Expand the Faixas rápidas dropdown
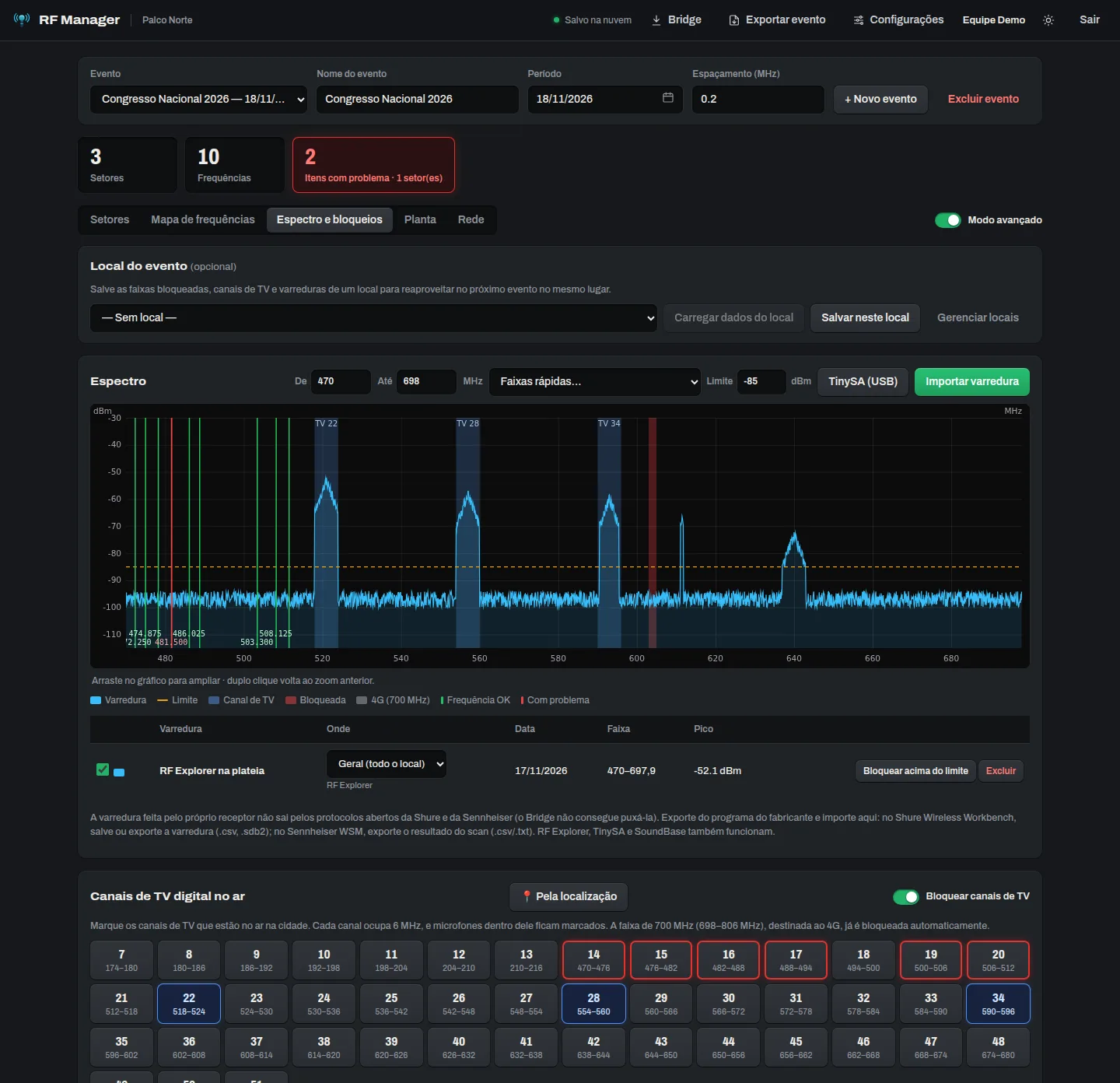The image size is (1120, 1083). tap(595, 382)
